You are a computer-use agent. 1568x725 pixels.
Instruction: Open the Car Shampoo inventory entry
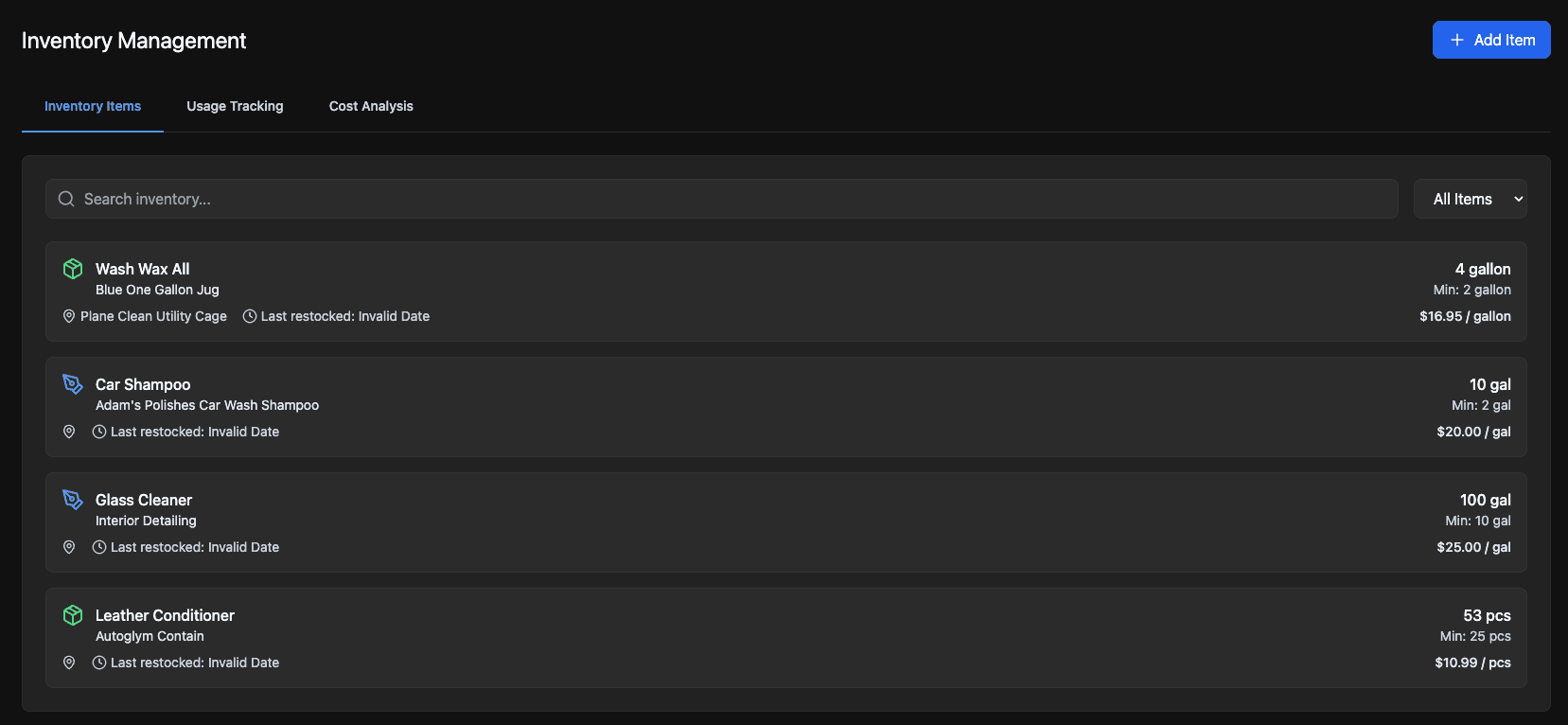click(x=785, y=407)
